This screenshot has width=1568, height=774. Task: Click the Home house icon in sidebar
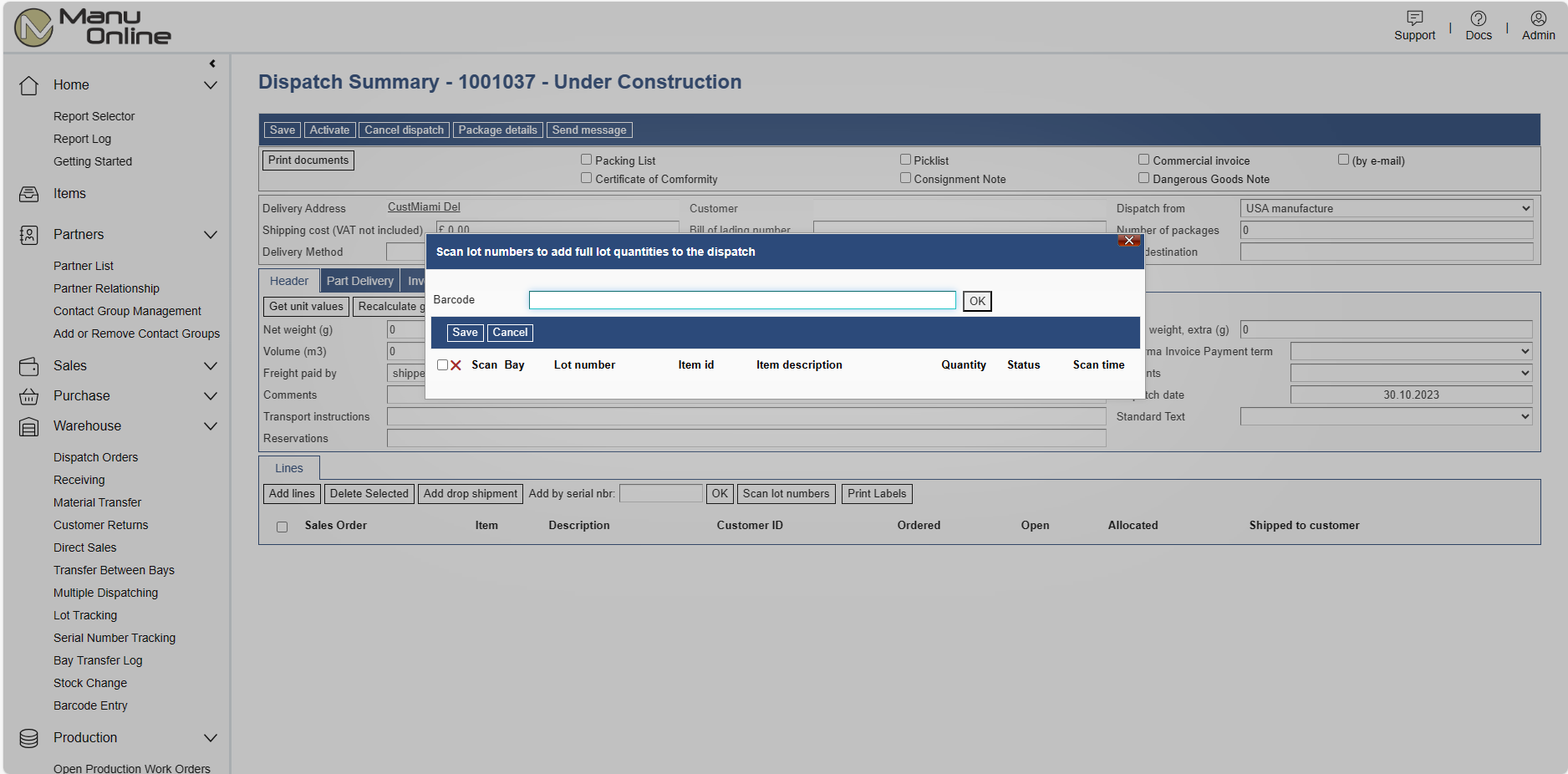point(29,85)
